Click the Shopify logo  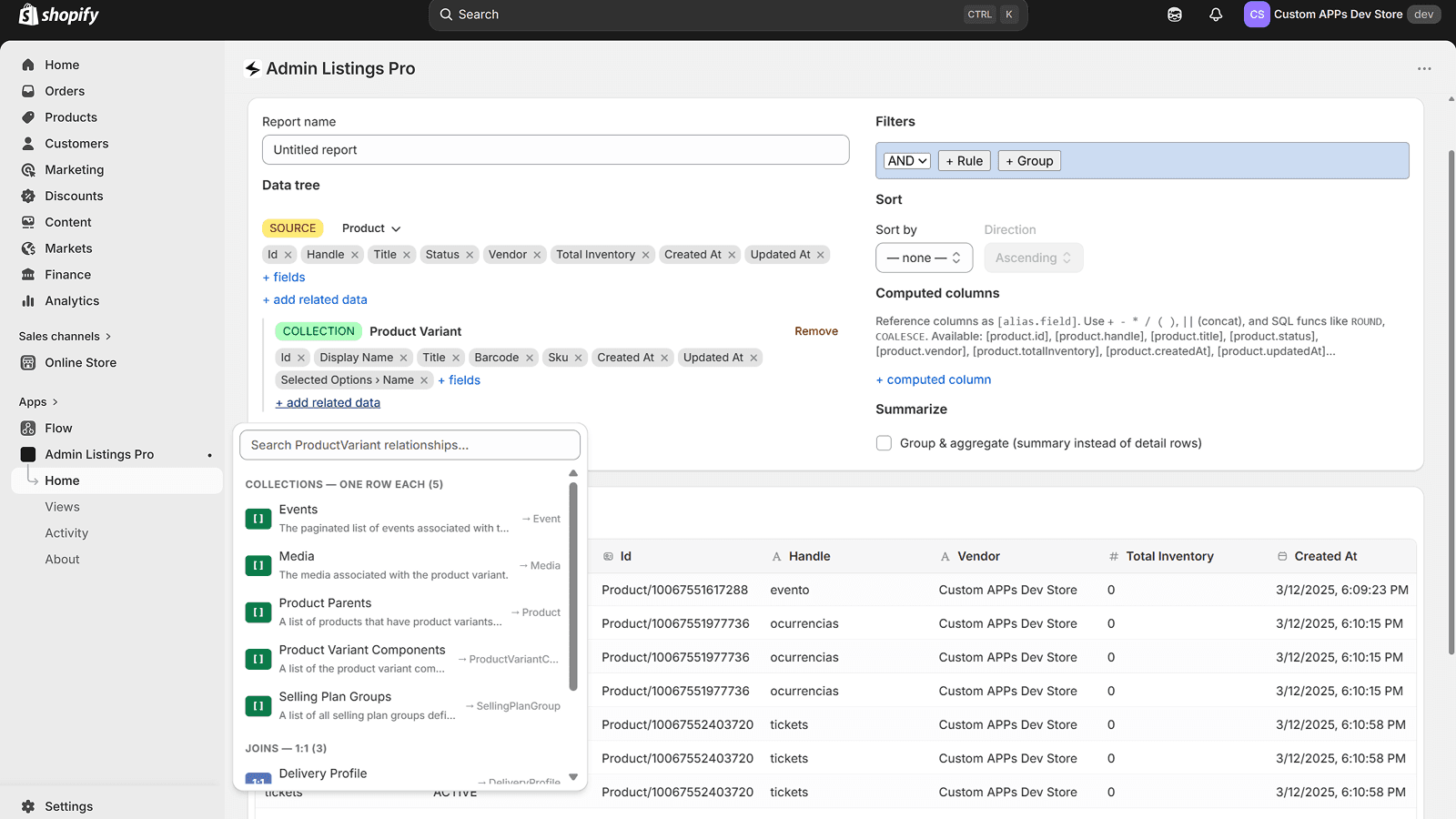click(58, 15)
